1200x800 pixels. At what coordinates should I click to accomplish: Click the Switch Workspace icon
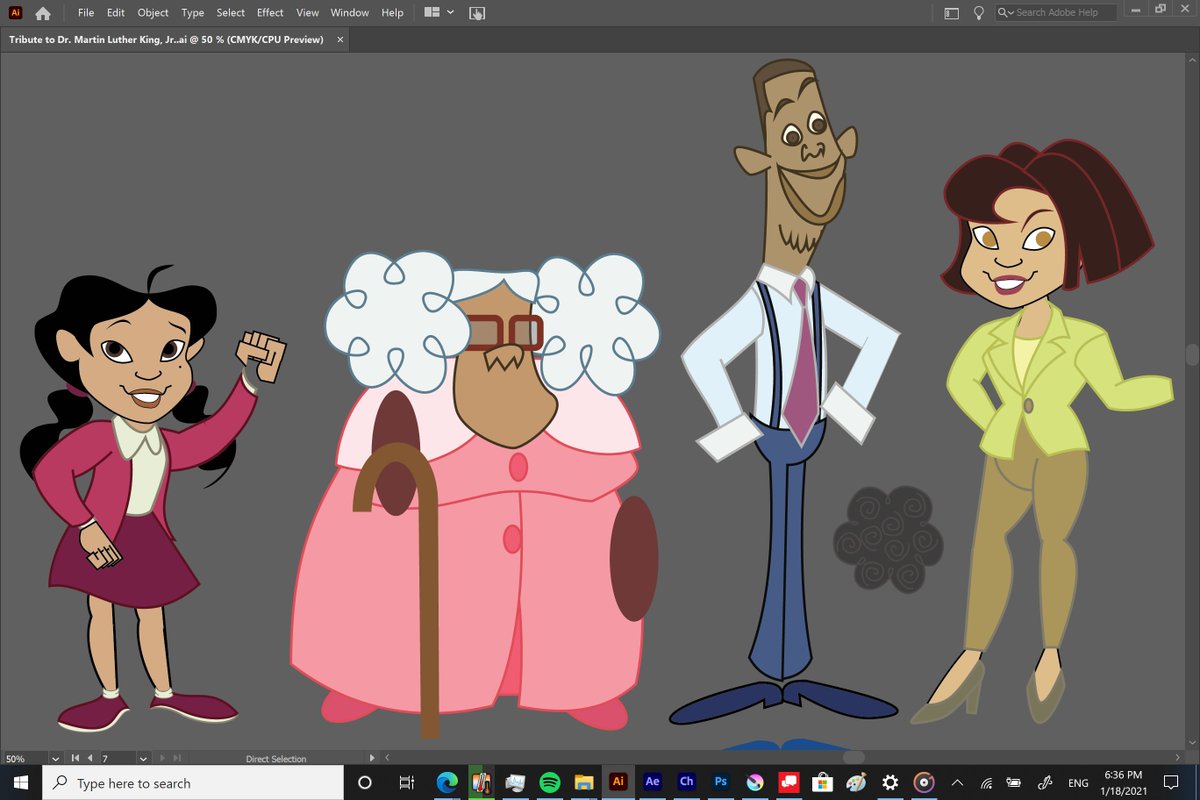click(x=951, y=13)
